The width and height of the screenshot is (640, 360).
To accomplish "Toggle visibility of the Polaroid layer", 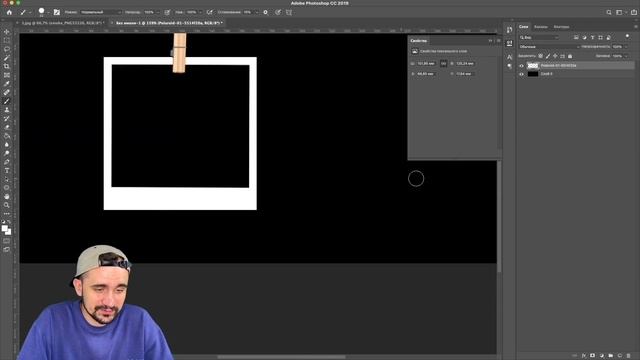I will (x=521, y=66).
